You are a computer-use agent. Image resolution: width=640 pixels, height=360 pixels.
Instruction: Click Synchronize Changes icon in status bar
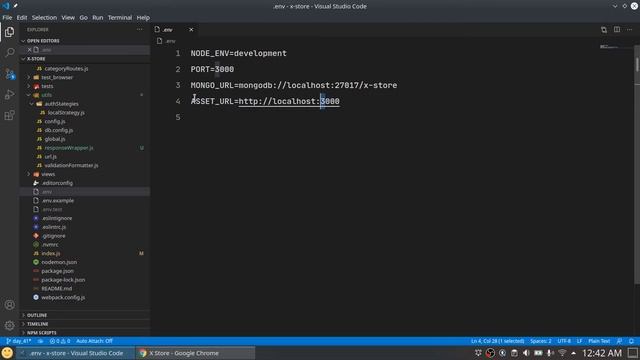tap(40, 341)
